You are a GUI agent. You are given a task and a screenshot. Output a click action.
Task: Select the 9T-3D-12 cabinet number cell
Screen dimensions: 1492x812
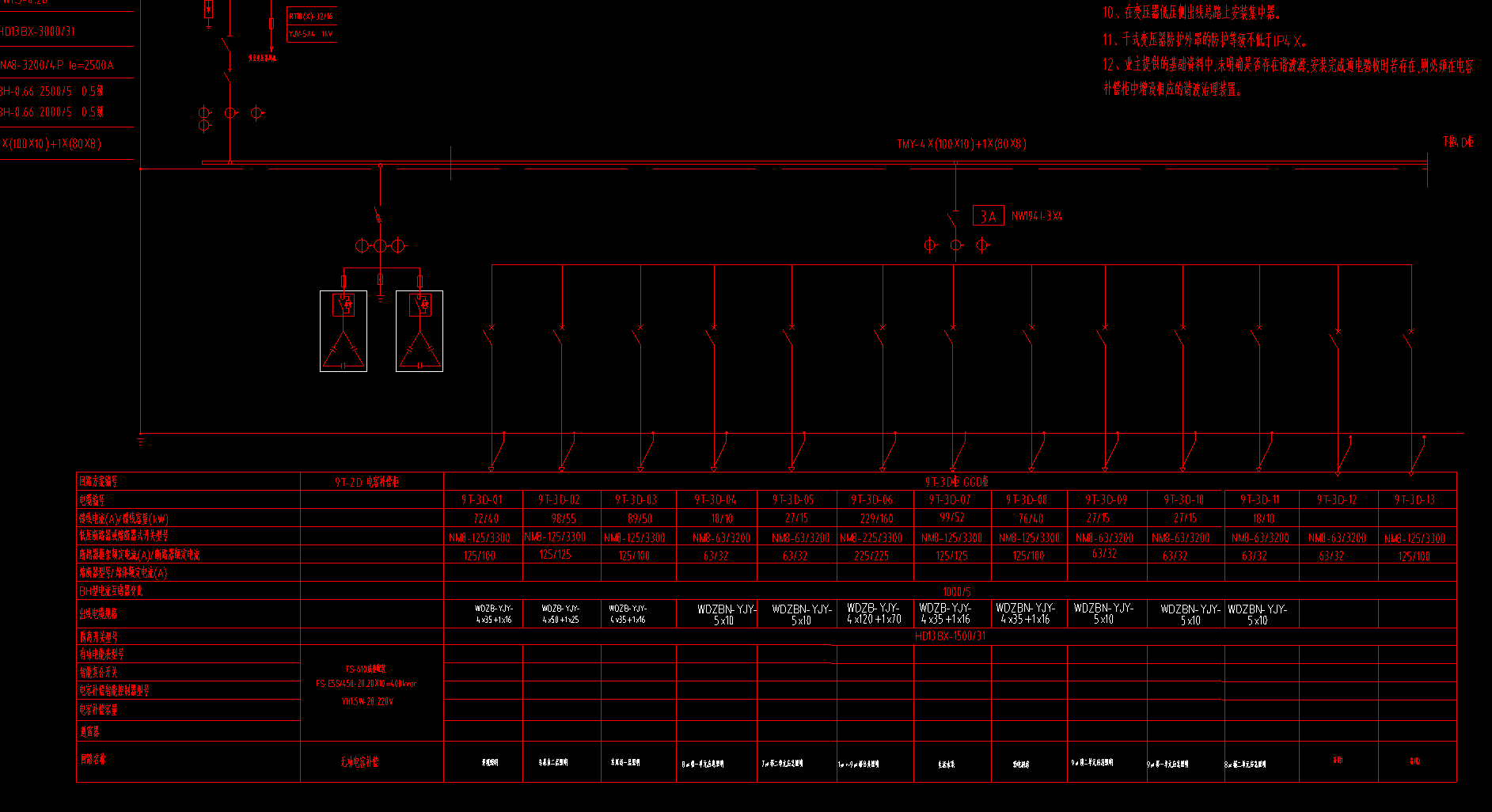(x=1337, y=500)
